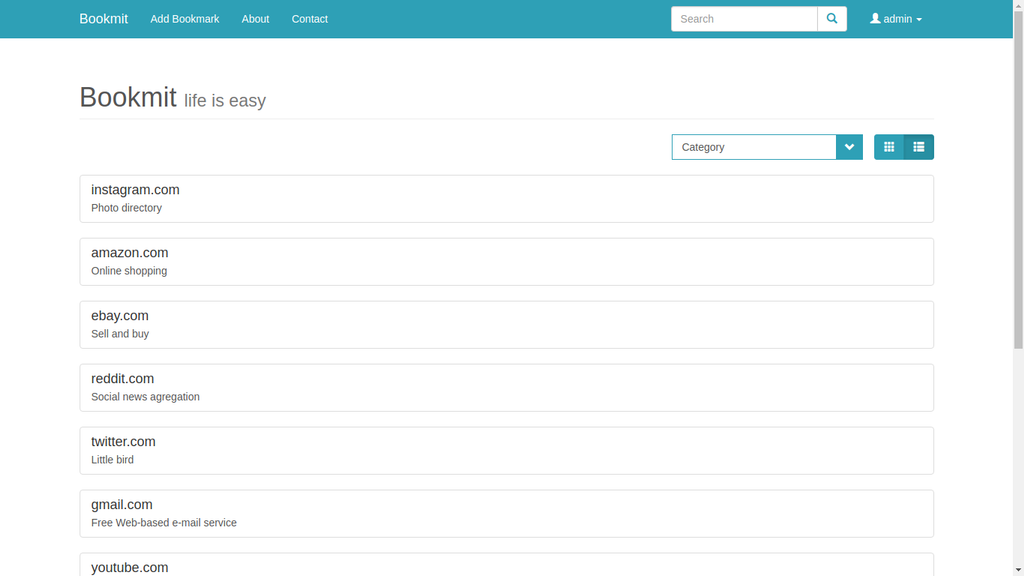Switch to grid view layout
Image resolution: width=1024 pixels, height=576 pixels.
coord(889,147)
